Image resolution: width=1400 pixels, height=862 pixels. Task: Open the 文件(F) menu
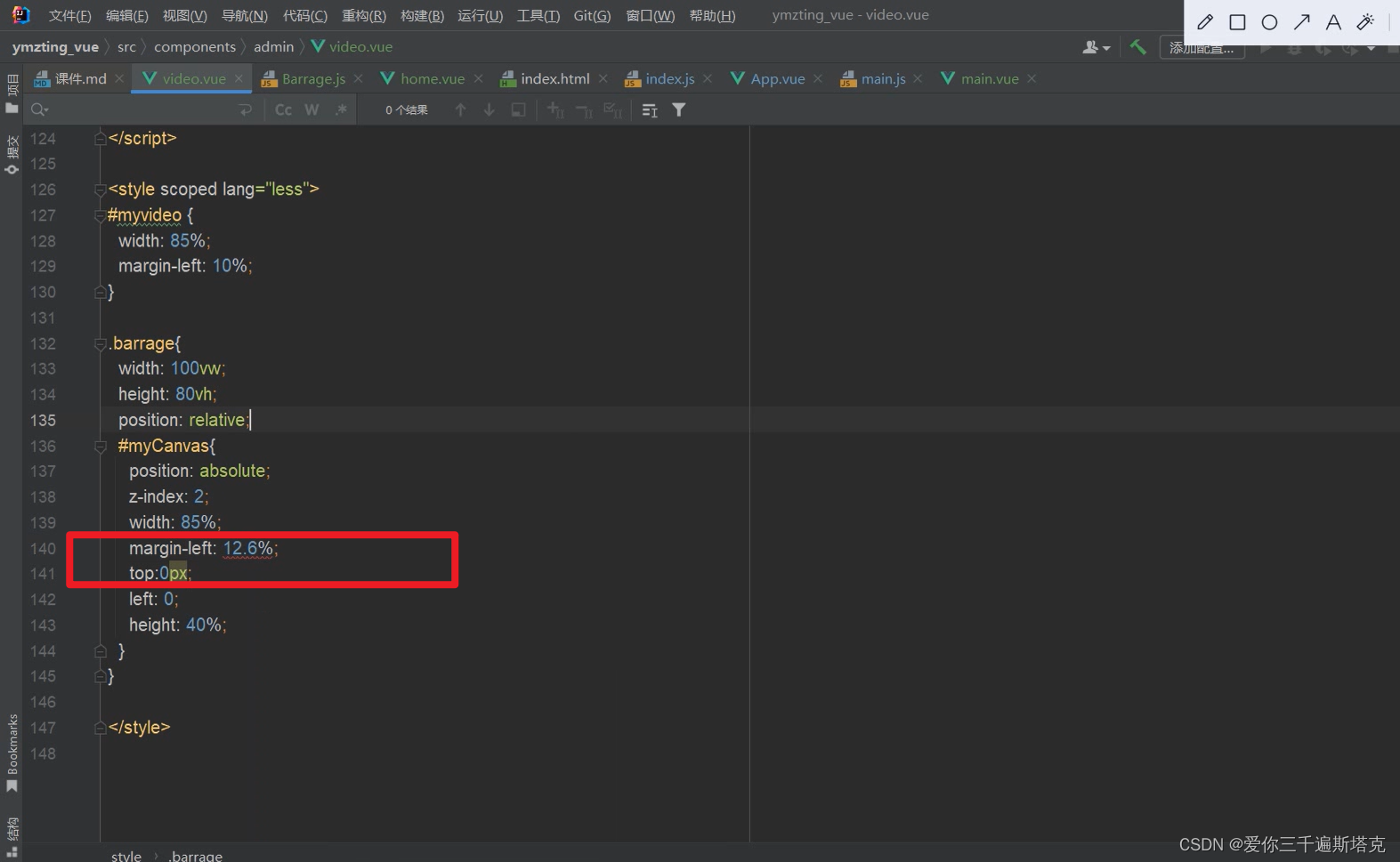click(x=69, y=16)
